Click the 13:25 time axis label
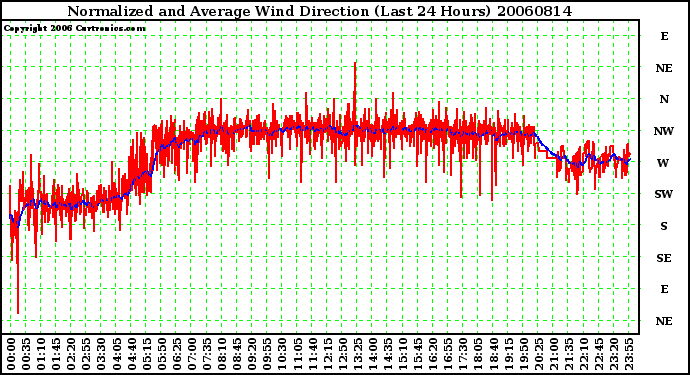 [358, 354]
